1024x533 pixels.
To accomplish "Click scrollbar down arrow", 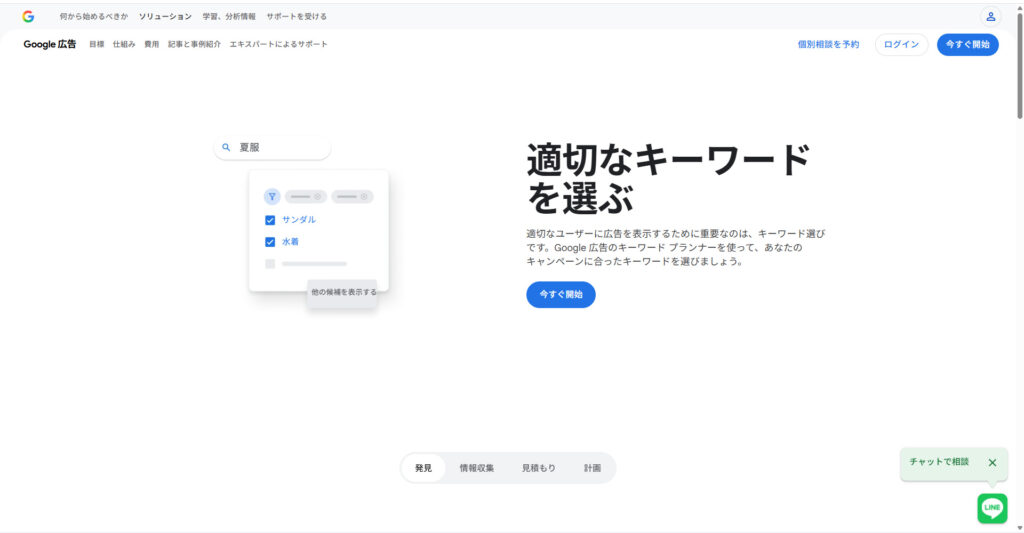I will [1019, 528].
